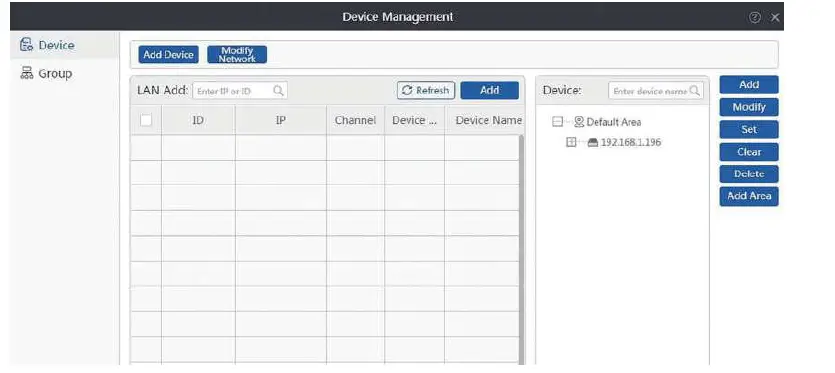Click the device name search magnifier icon

[694, 91]
